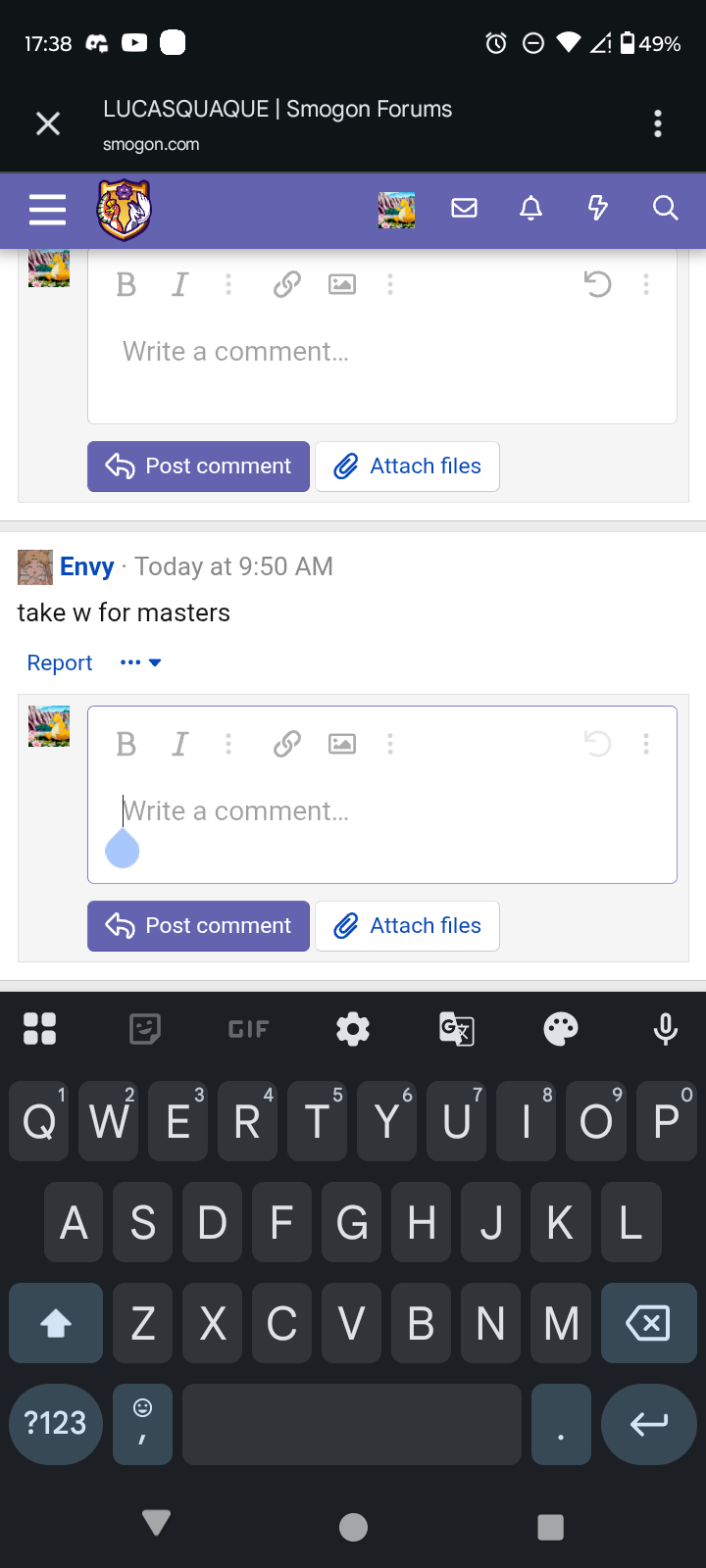Tap the Smogon logo in the header

click(124, 210)
